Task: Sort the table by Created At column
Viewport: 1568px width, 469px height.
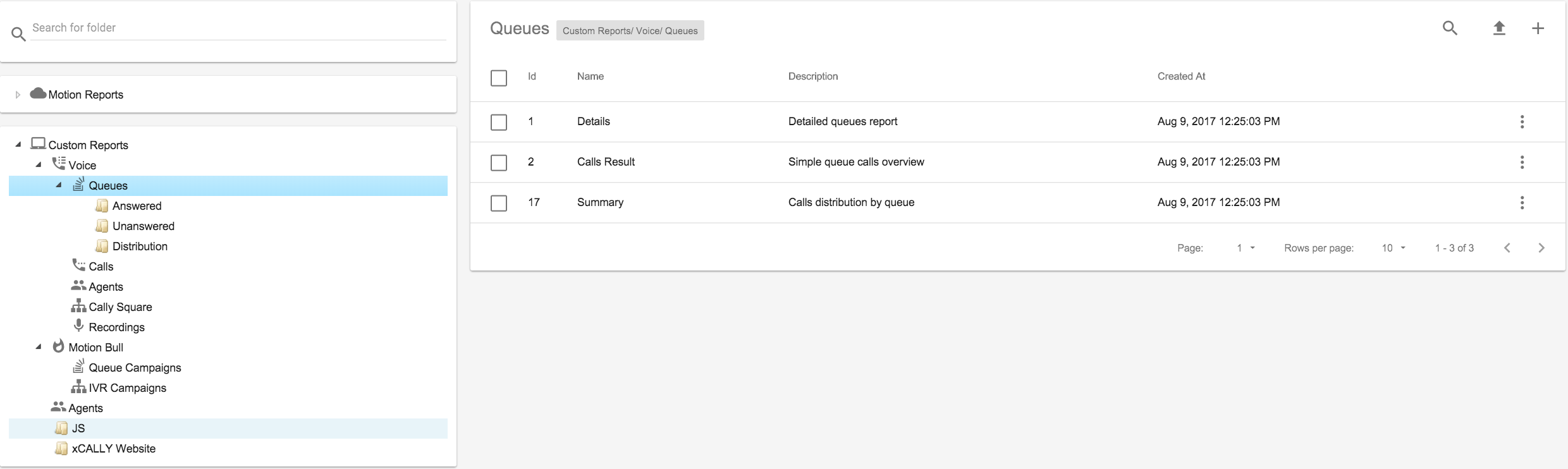Action: click(1181, 76)
